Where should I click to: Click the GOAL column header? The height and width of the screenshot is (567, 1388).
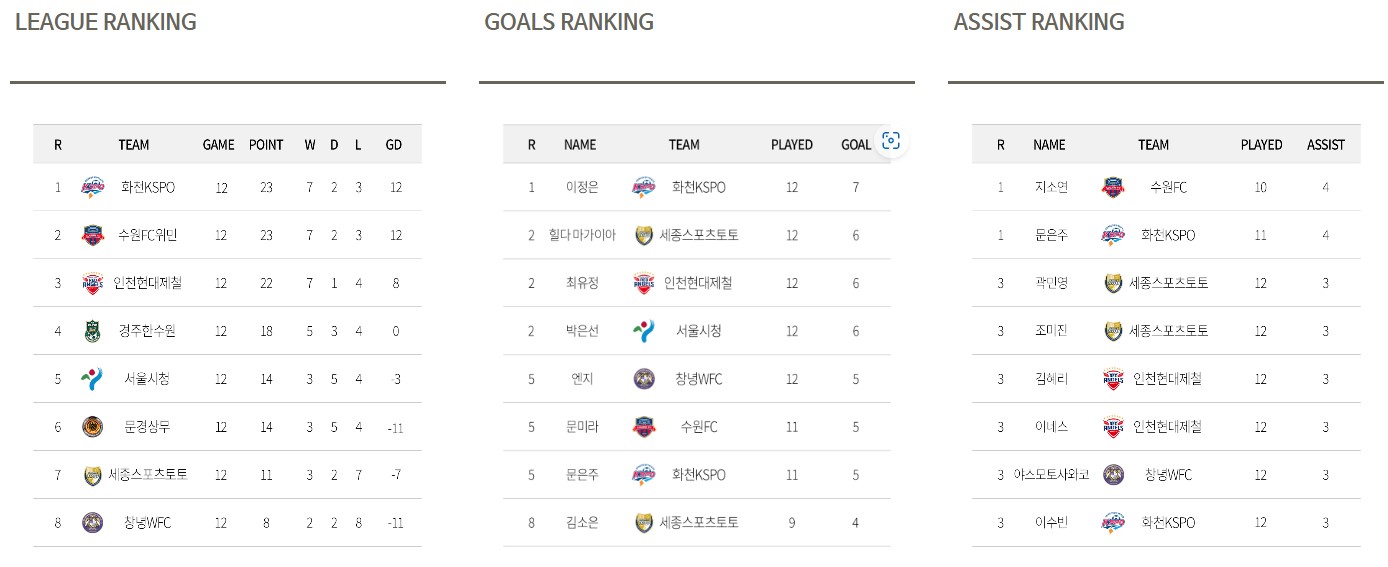pyautogui.click(x=856, y=145)
